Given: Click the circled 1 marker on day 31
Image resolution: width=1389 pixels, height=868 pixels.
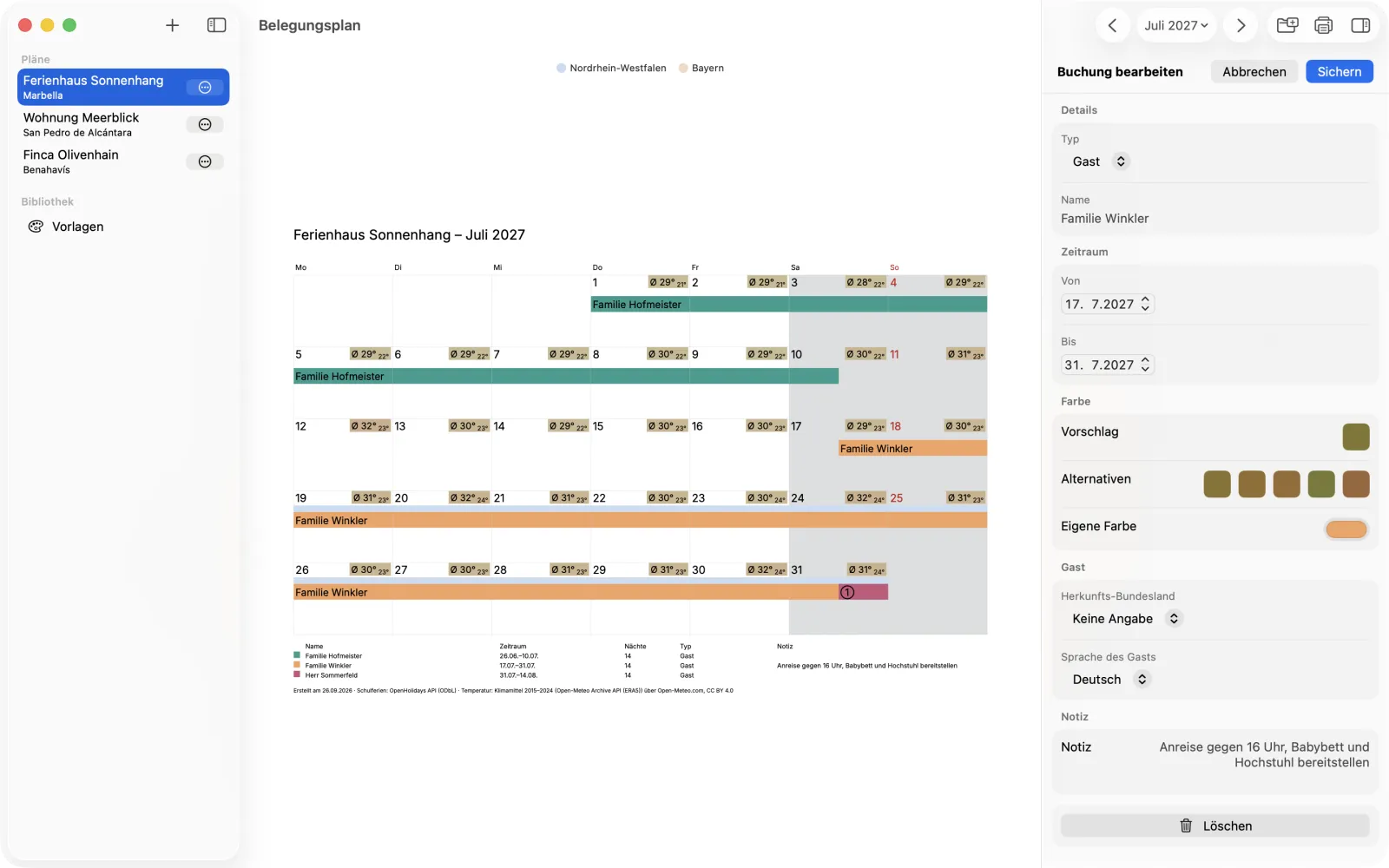Looking at the screenshot, I should coord(847,592).
